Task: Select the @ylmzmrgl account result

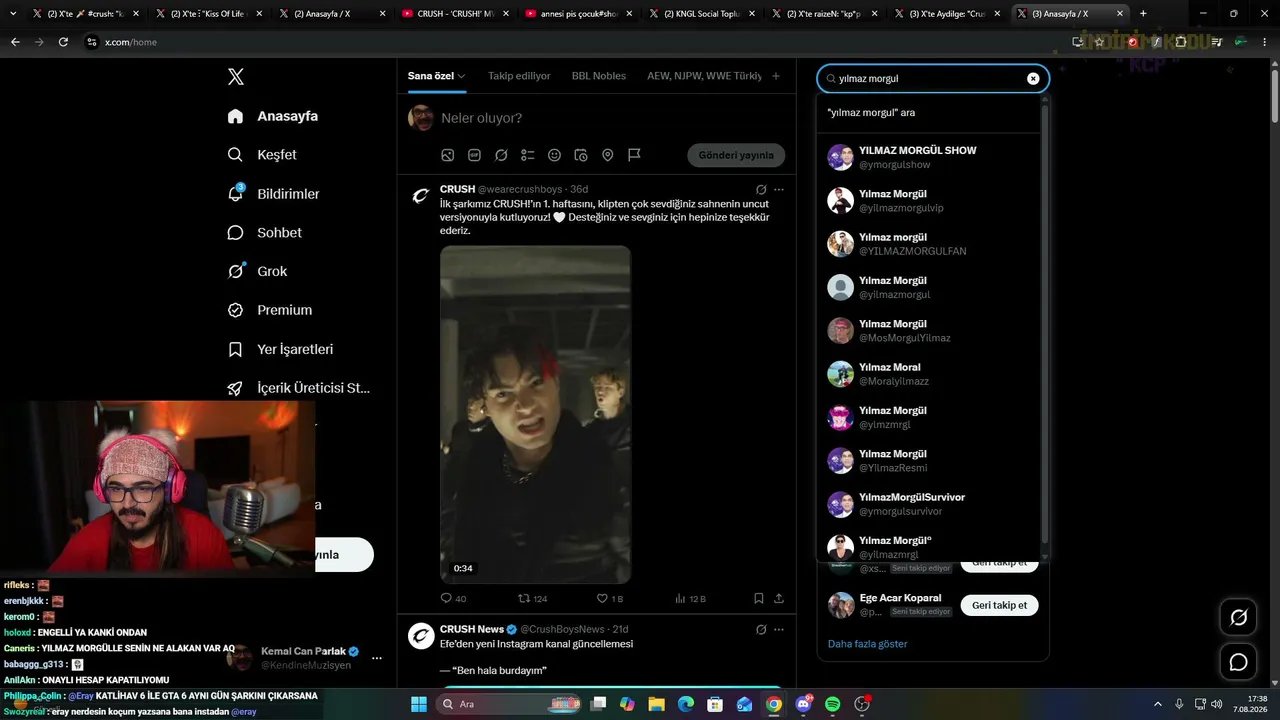Action: coord(930,417)
